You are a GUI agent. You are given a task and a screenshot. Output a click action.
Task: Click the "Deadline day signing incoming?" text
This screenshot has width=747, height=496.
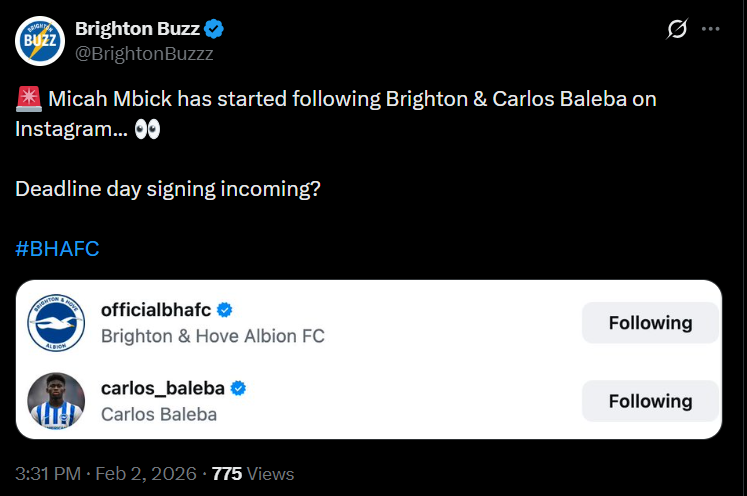[x=167, y=187]
